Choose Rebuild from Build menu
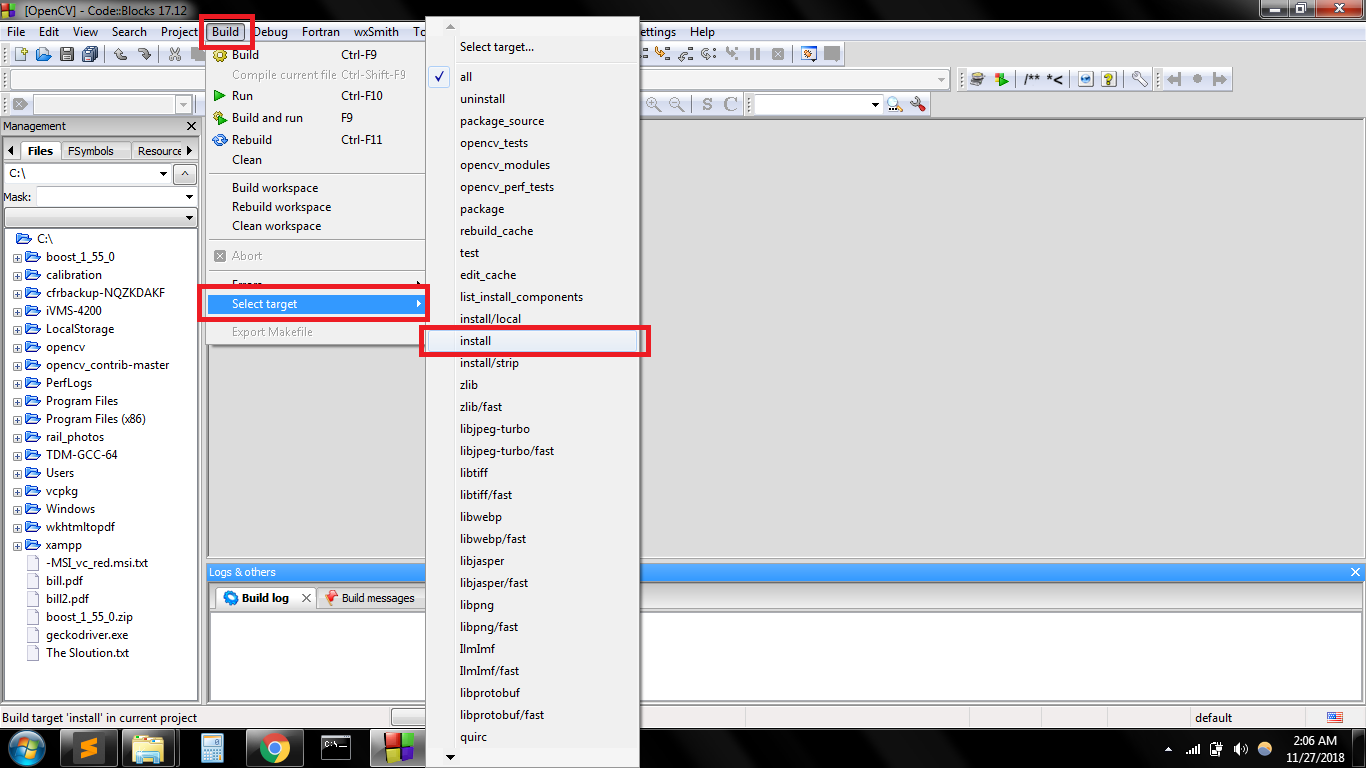Image resolution: width=1366 pixels, height=768 pixels. click(317, 140)
